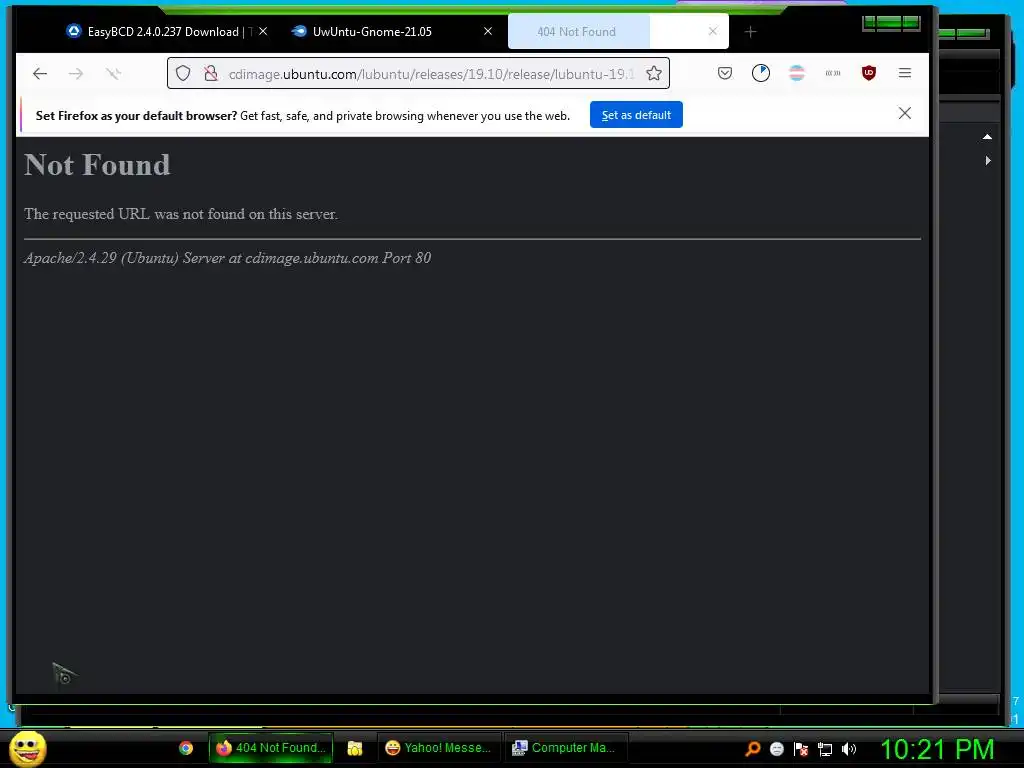Click the gray reader extension icon
Image resolution: width=1024 pixels, height=768 pixels.
pos(833,73)
